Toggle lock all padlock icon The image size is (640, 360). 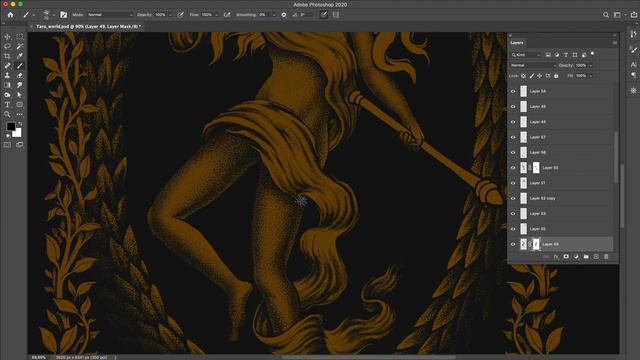(x=556, y=76)
